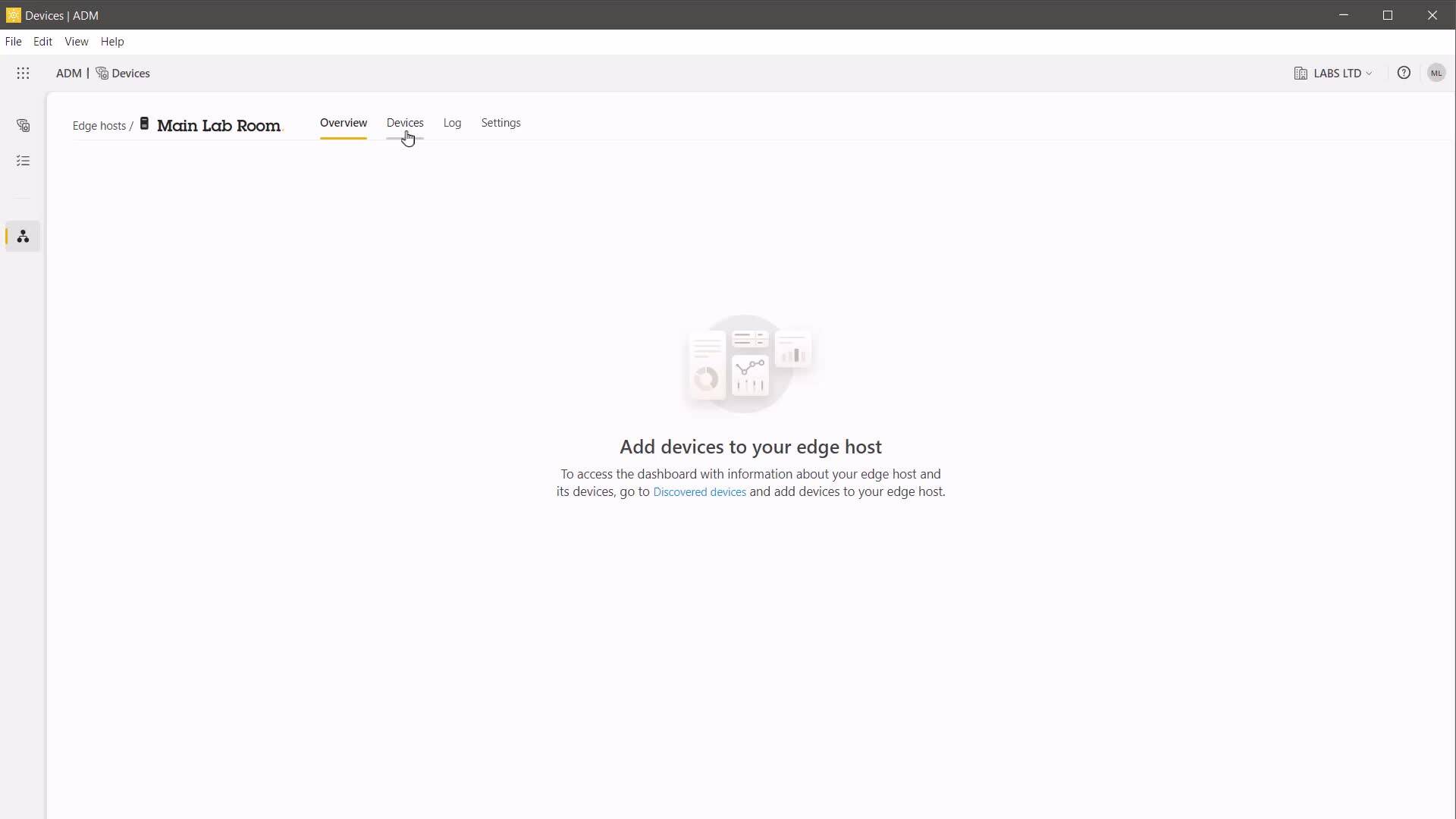This screenshot has width=1456, height=819.
Task: Open the ML user avatar
Action: 1436,74
